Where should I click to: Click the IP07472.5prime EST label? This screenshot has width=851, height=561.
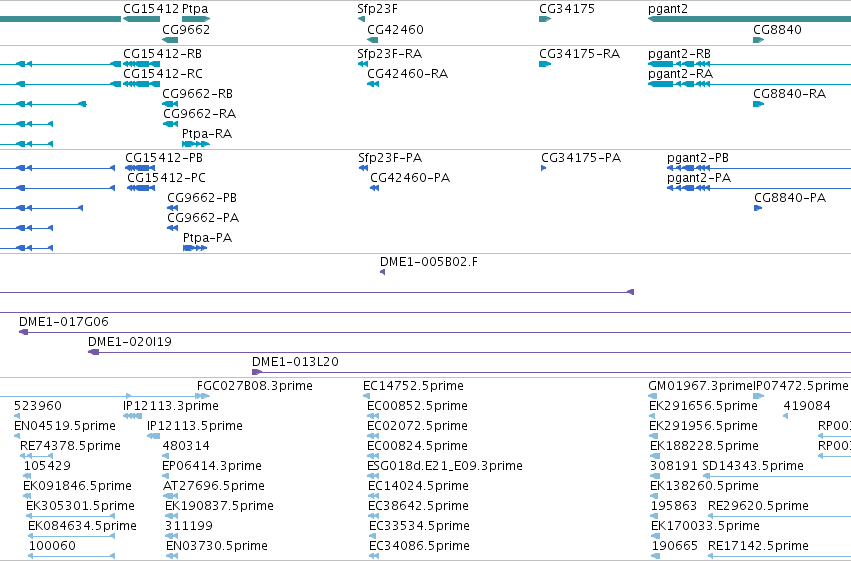[801, 386]
